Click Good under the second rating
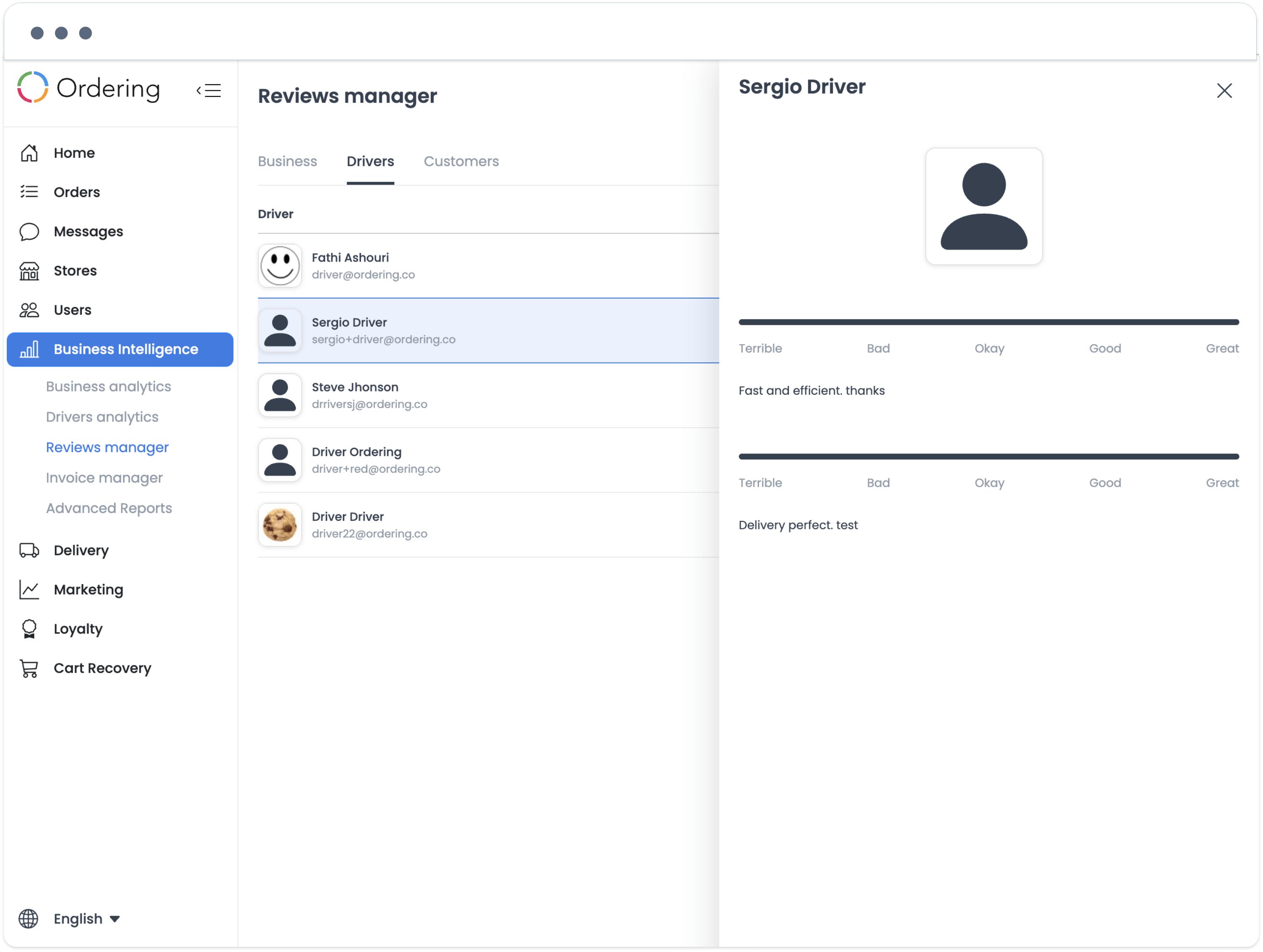1263x952 pixels. [1105, 483]
